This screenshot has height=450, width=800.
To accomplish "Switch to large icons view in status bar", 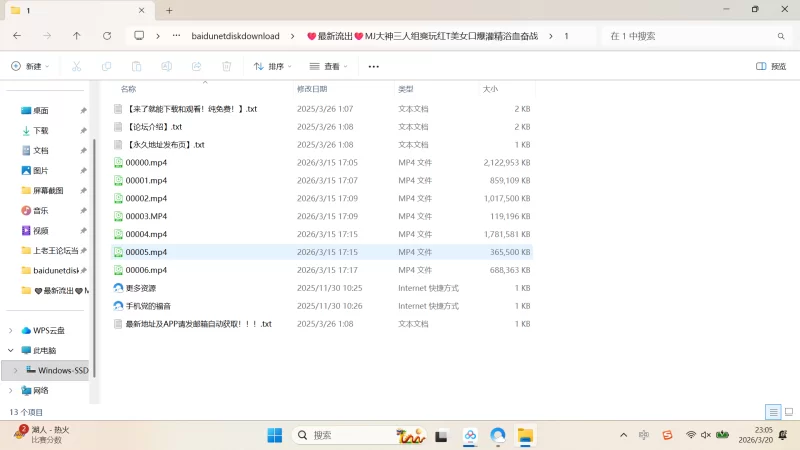I will pyautogui.click(x=787, y=412).
